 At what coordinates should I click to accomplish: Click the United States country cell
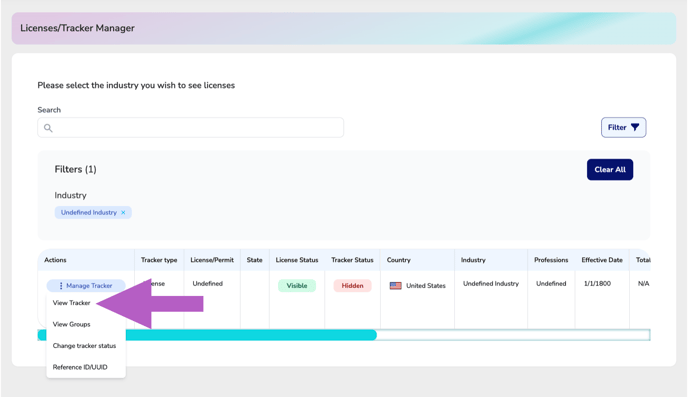coord(426,286)
